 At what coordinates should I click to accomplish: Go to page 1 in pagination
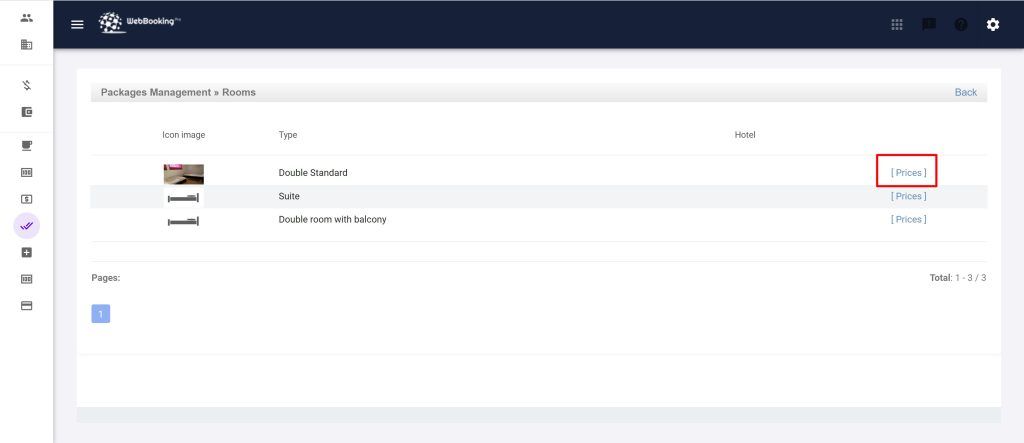pyautogui.click(x=100, y=314)
